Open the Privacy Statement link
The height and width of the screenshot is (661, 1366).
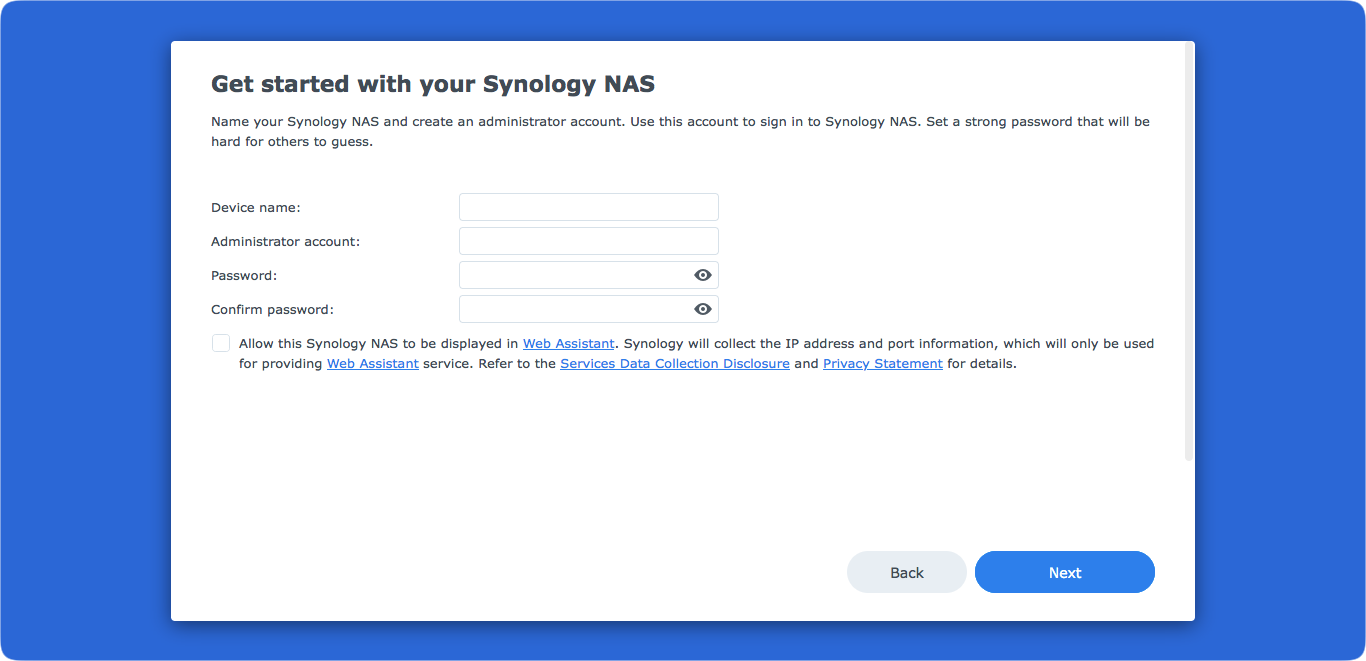point(883,364)
